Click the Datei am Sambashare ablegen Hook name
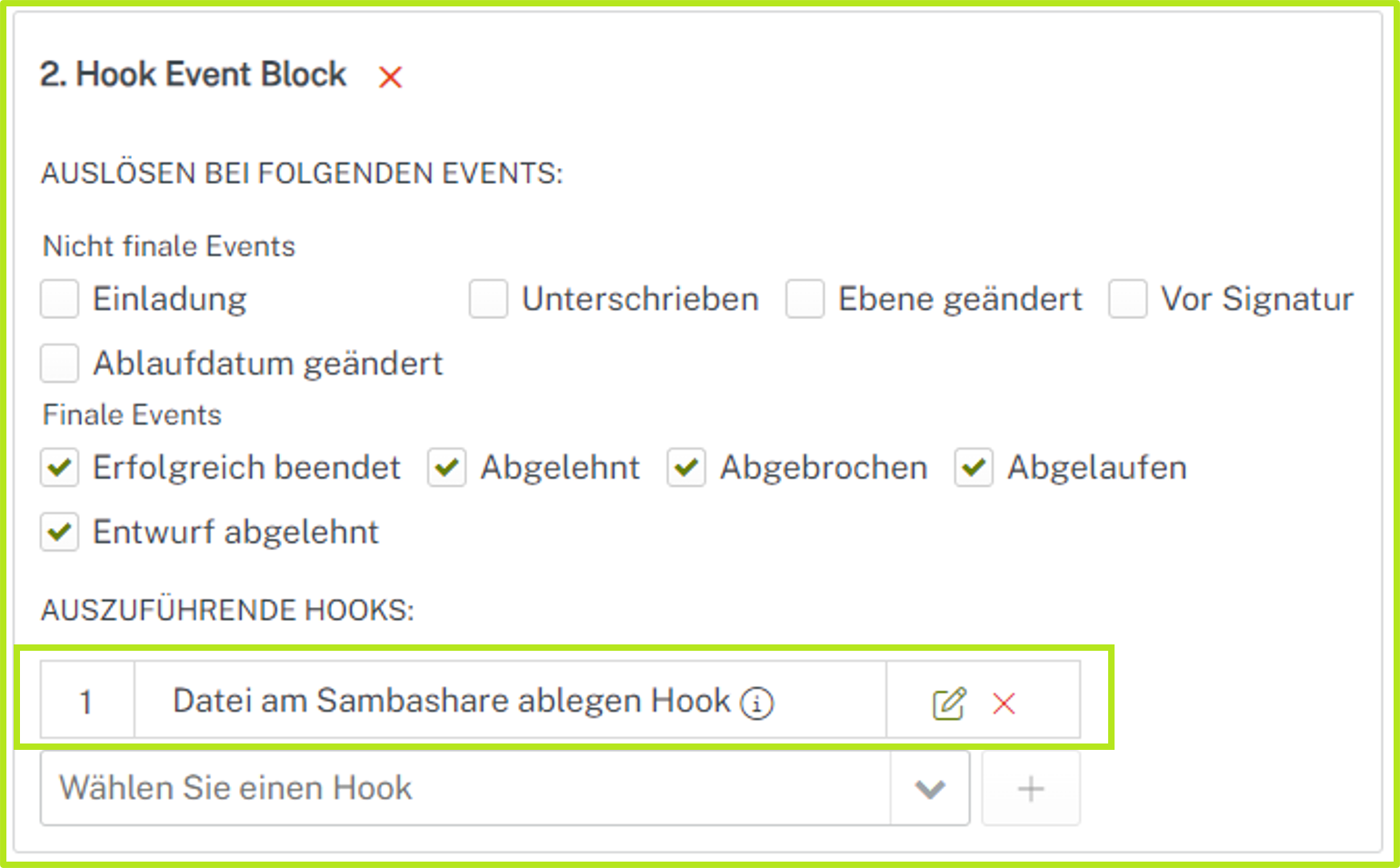Screen dimensions: 1400x868 (x=451, y=701)
